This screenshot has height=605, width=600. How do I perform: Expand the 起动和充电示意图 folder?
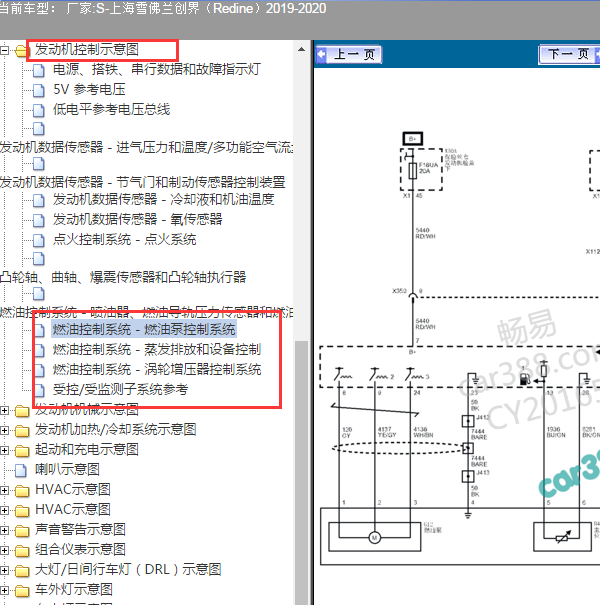[x=4, y=451]
